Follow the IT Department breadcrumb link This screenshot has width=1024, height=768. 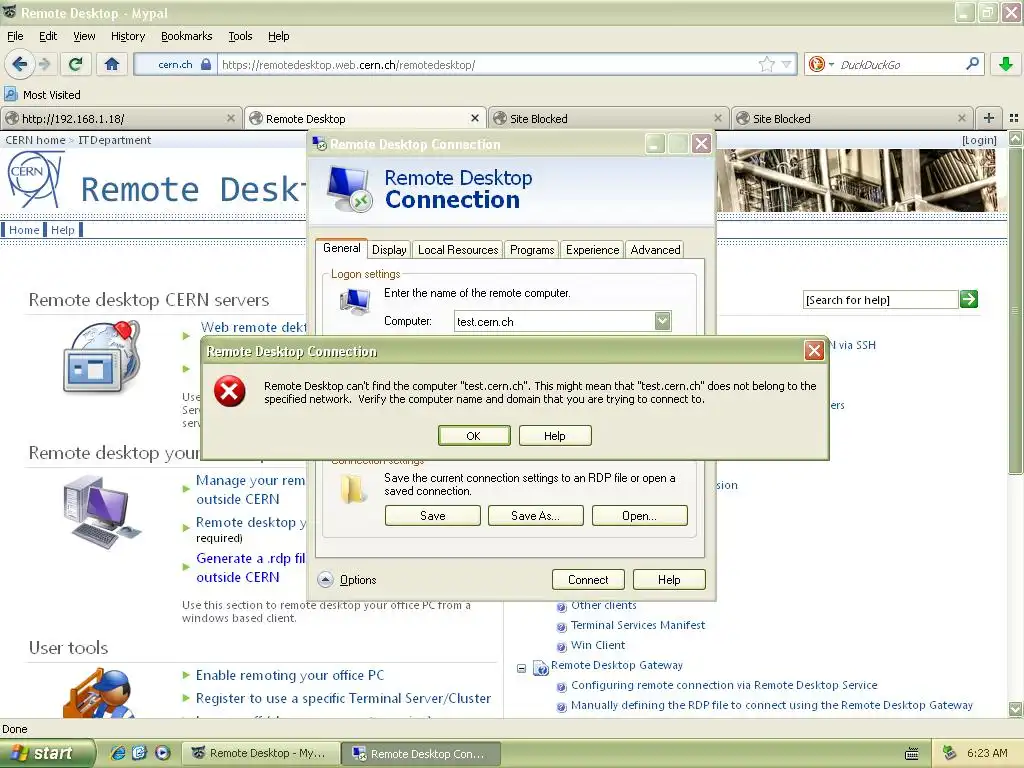coord(114,140)
